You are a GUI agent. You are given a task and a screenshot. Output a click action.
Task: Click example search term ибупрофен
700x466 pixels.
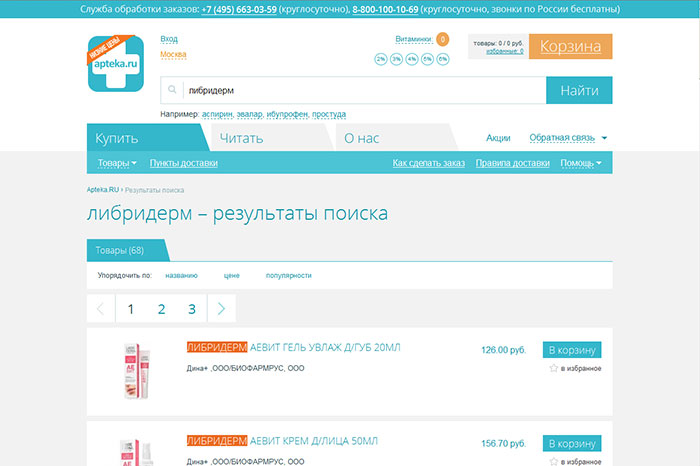[287, 114]
